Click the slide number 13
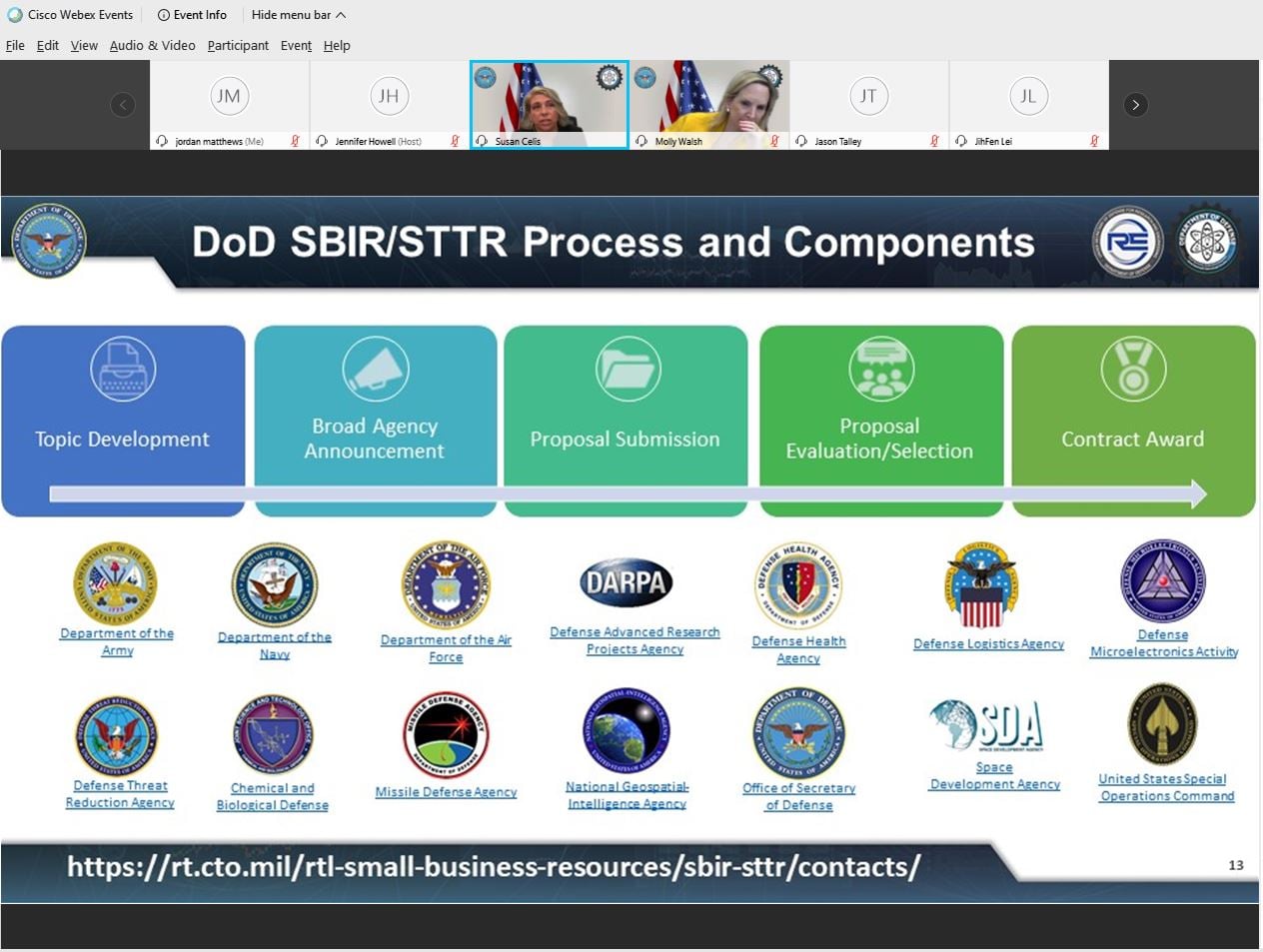The width and height of the screenshot is (1263, 952). click(1236, 865)
